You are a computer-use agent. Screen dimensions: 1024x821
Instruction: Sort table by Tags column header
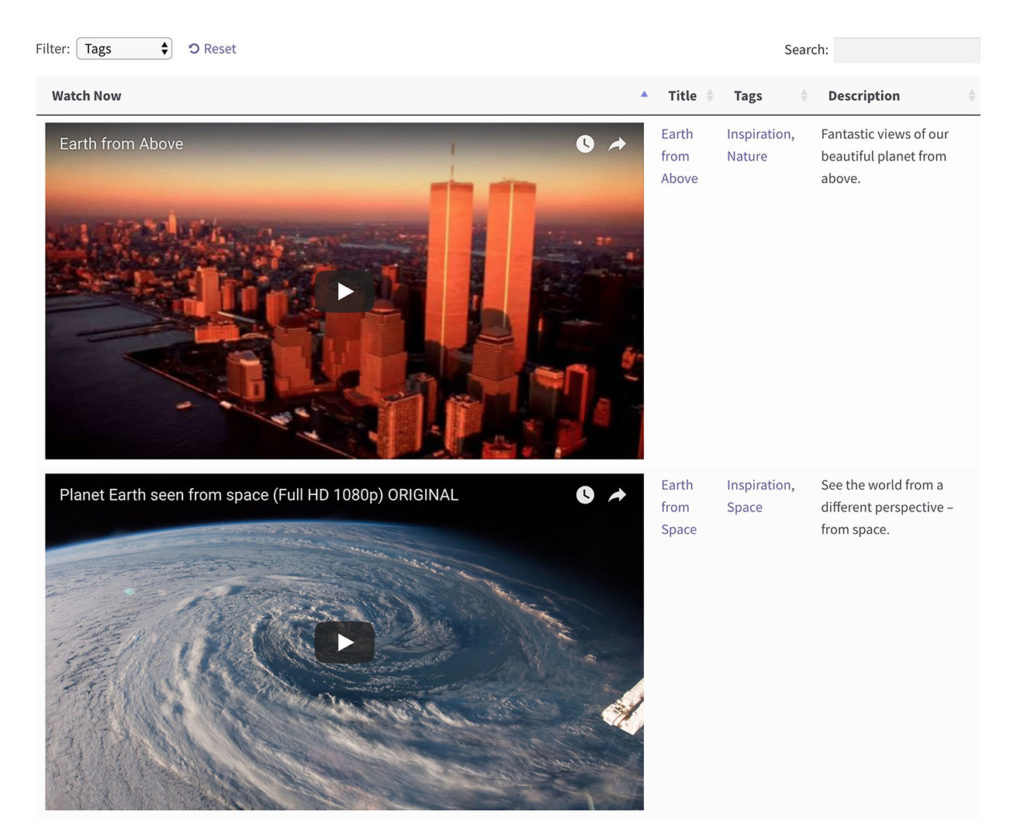[x=747, y=96]
